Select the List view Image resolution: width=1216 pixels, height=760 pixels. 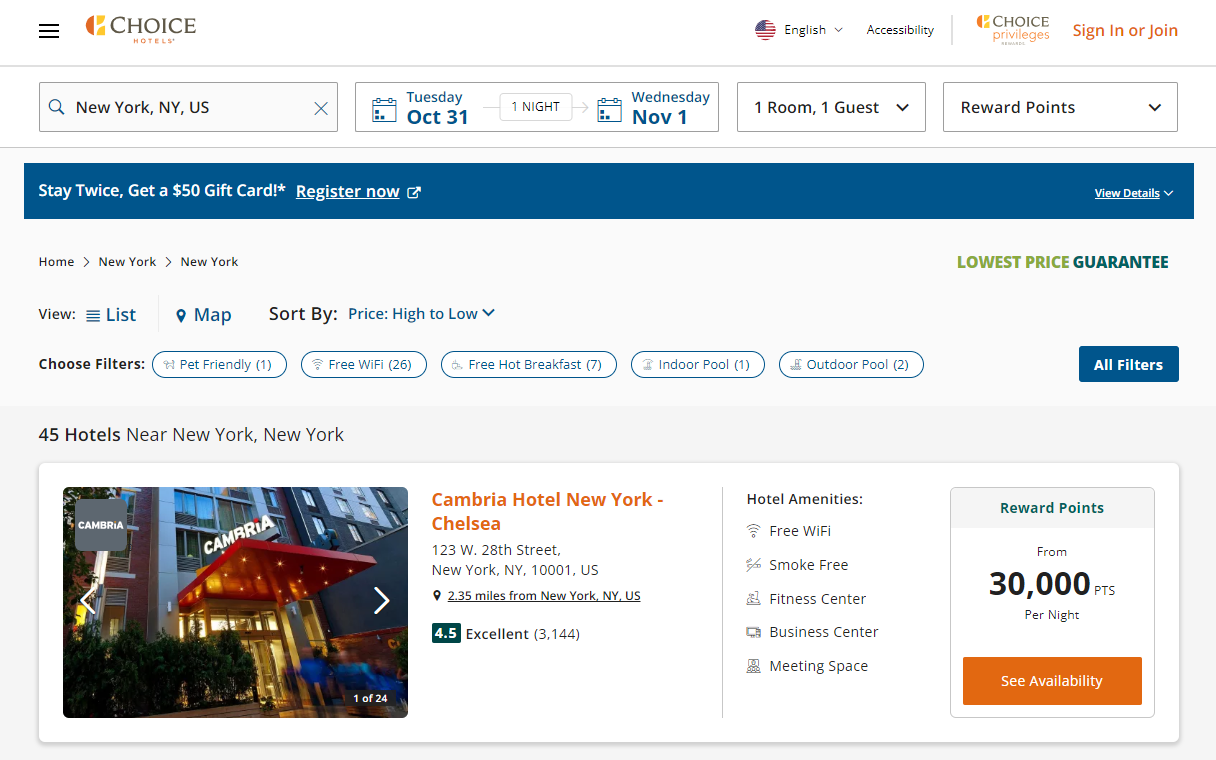point(111,314)
